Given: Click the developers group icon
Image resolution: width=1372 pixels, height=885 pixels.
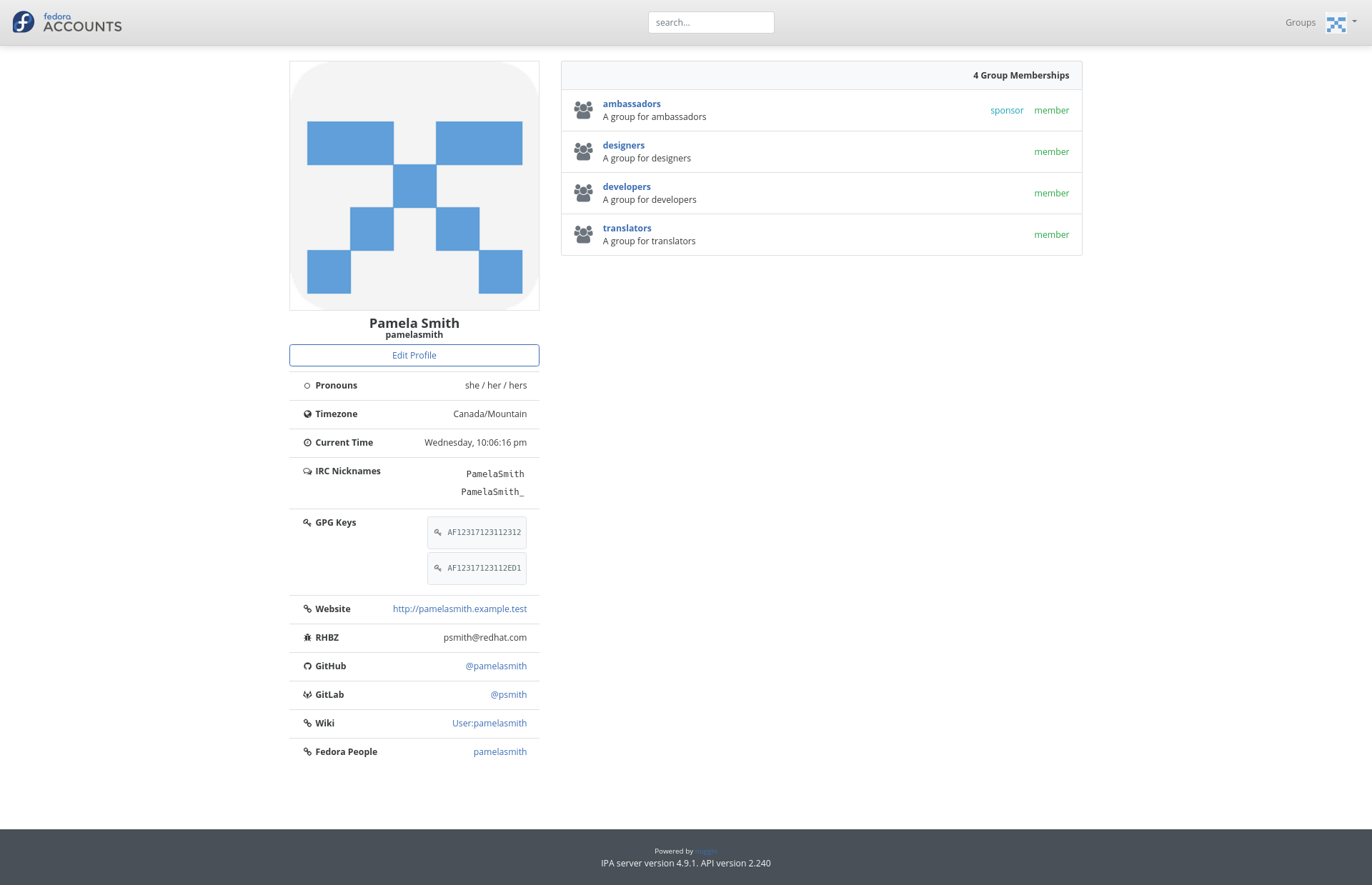Looking at the screenshot, I should point(583,193).
